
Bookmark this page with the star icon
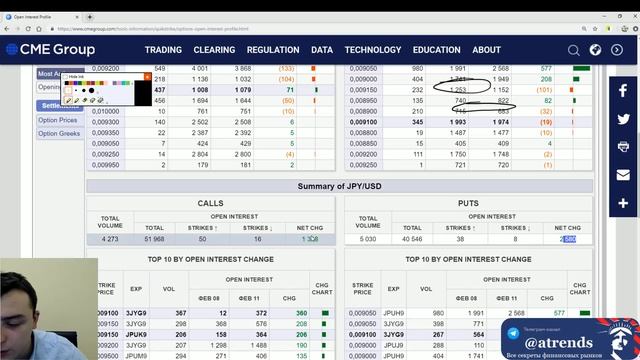595,29
